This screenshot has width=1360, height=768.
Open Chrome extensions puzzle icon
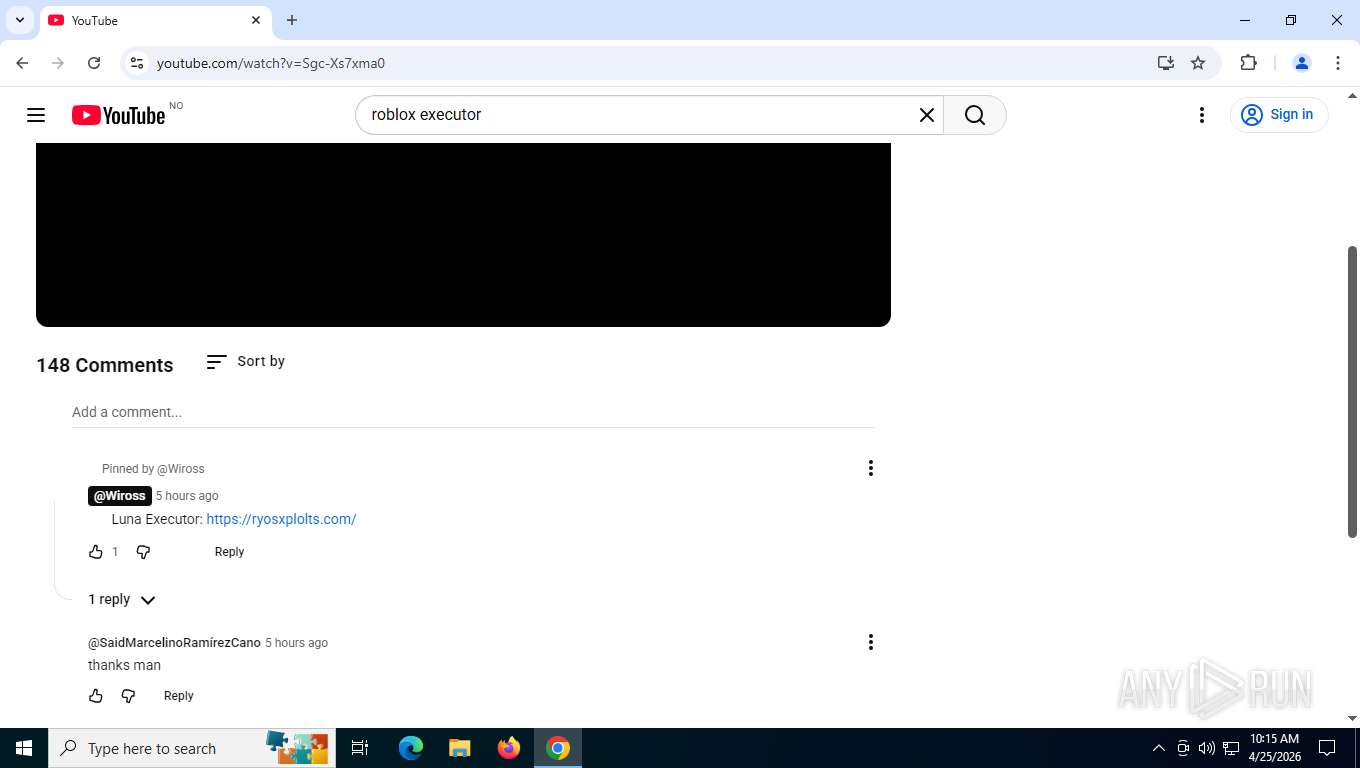[1248, 63]
